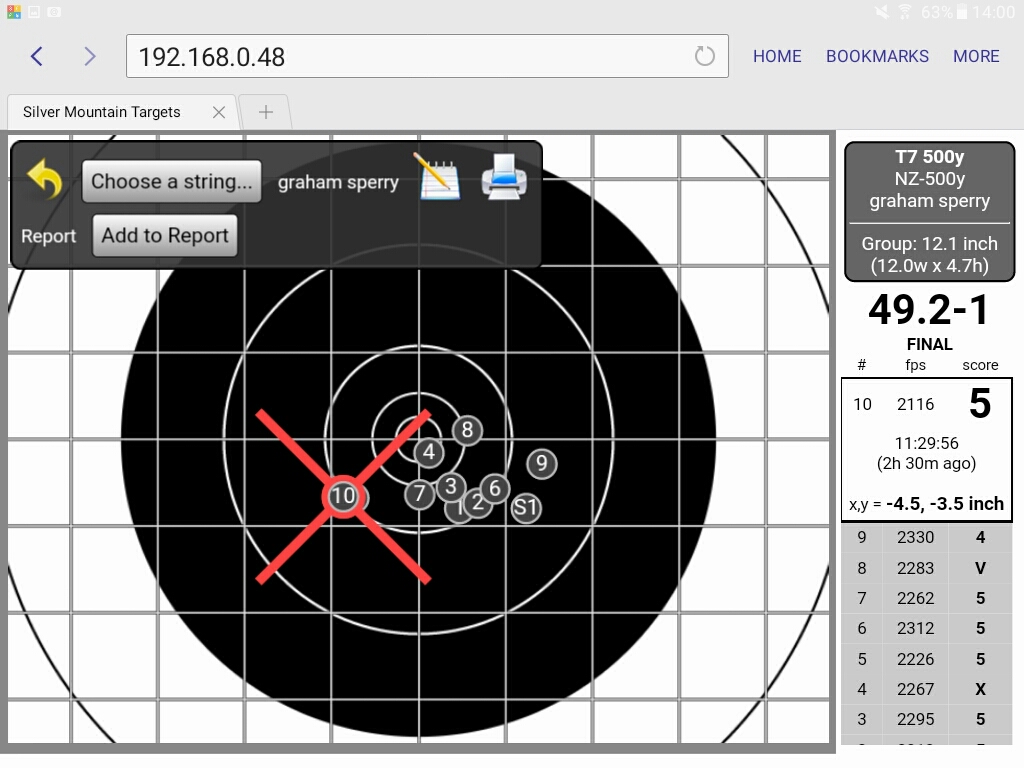This screenshot has width=1024, height=768.
Task: Close the Silver Mountain Targets tab
Action: click(219, 112)
